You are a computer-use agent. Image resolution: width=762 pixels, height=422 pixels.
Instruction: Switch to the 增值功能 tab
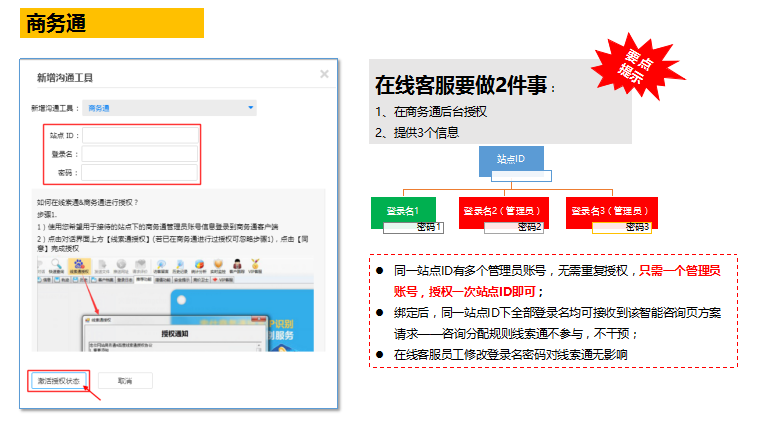(163, 280)
